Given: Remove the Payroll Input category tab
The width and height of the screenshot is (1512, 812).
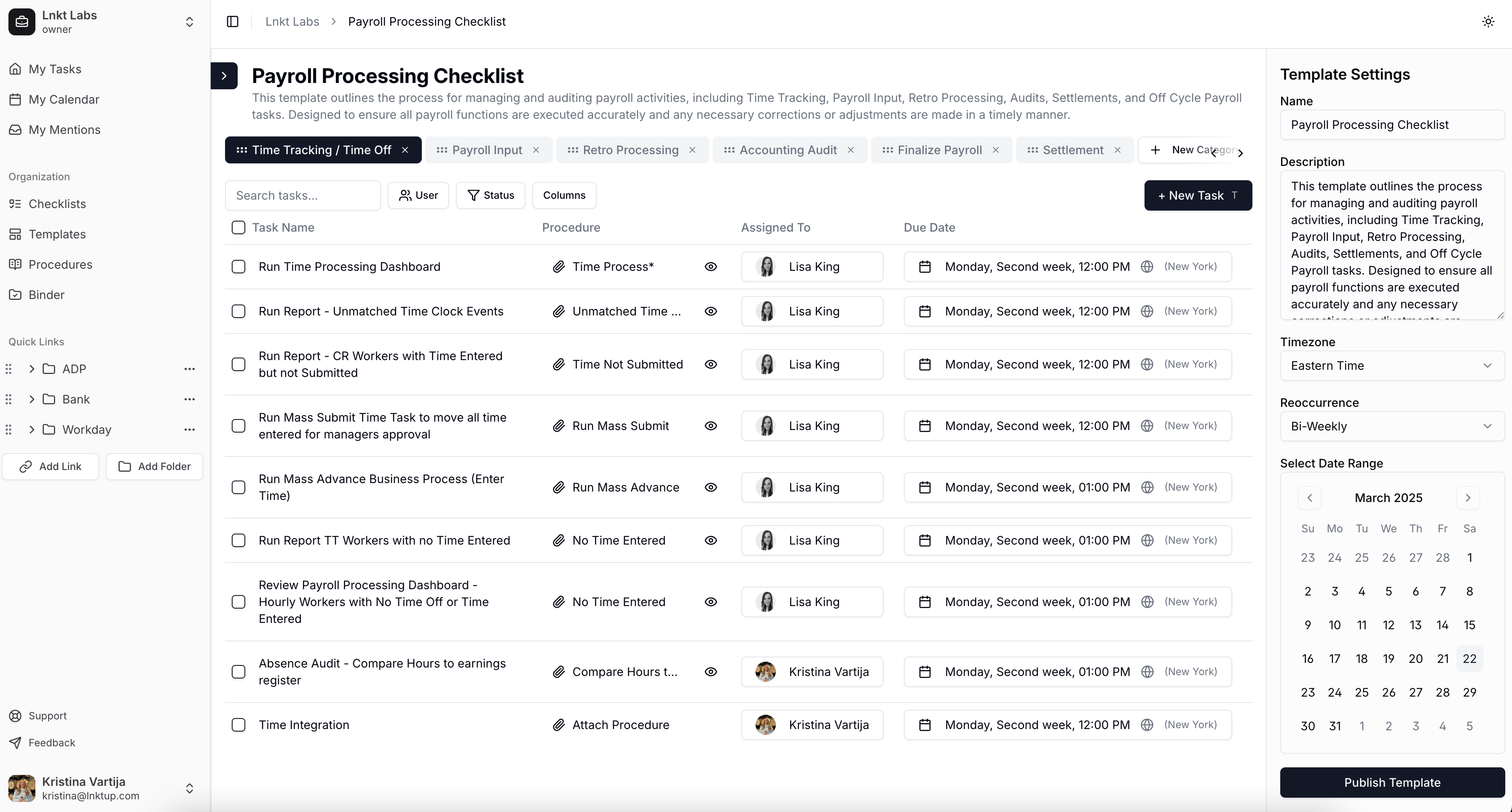Looking at the screenshot, I should tap(536, 150).
